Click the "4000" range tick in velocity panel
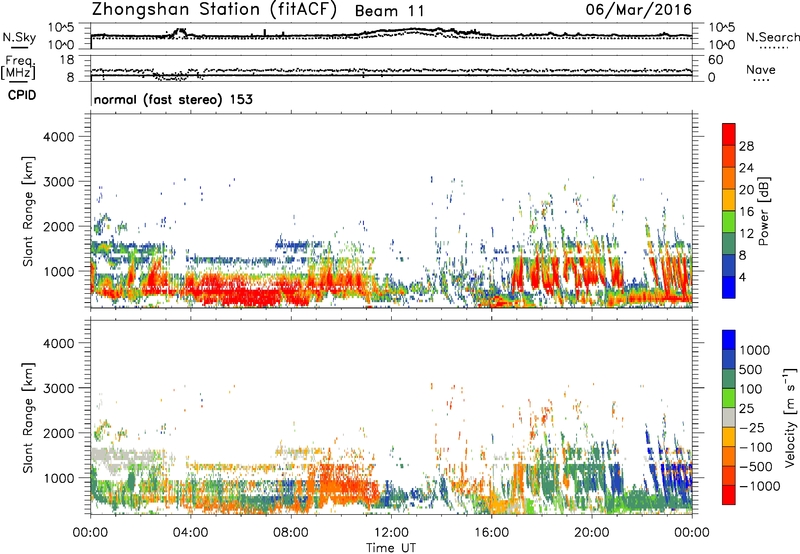The width and height of the screenshot is (800, 554). tap(59, 343)
